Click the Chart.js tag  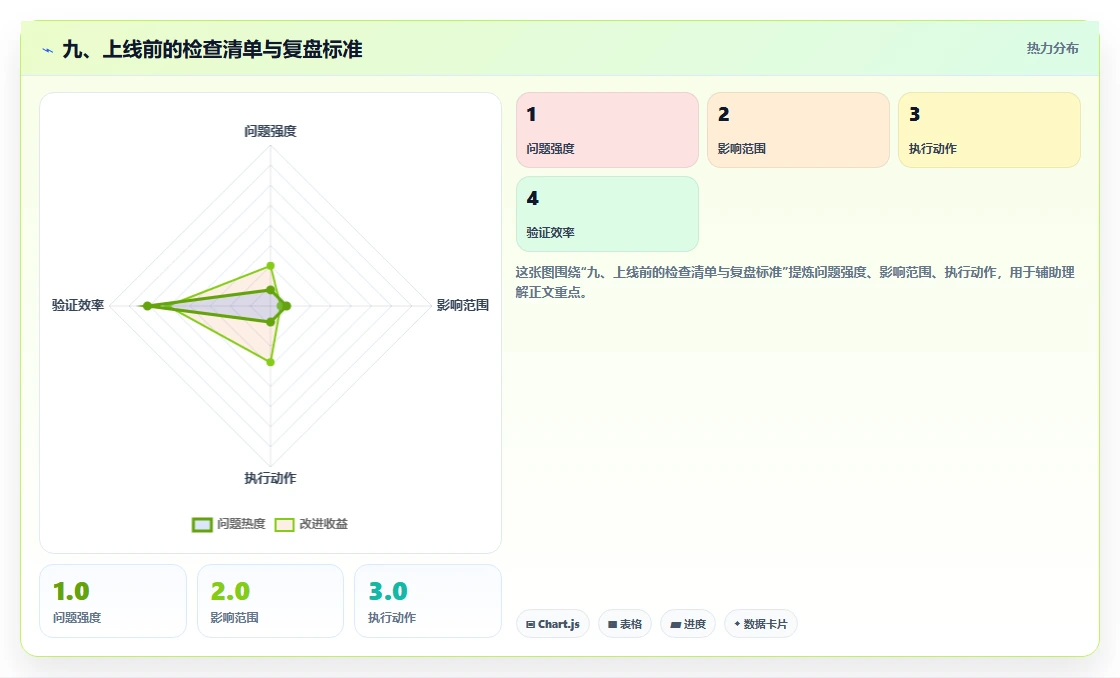(552, 624)
